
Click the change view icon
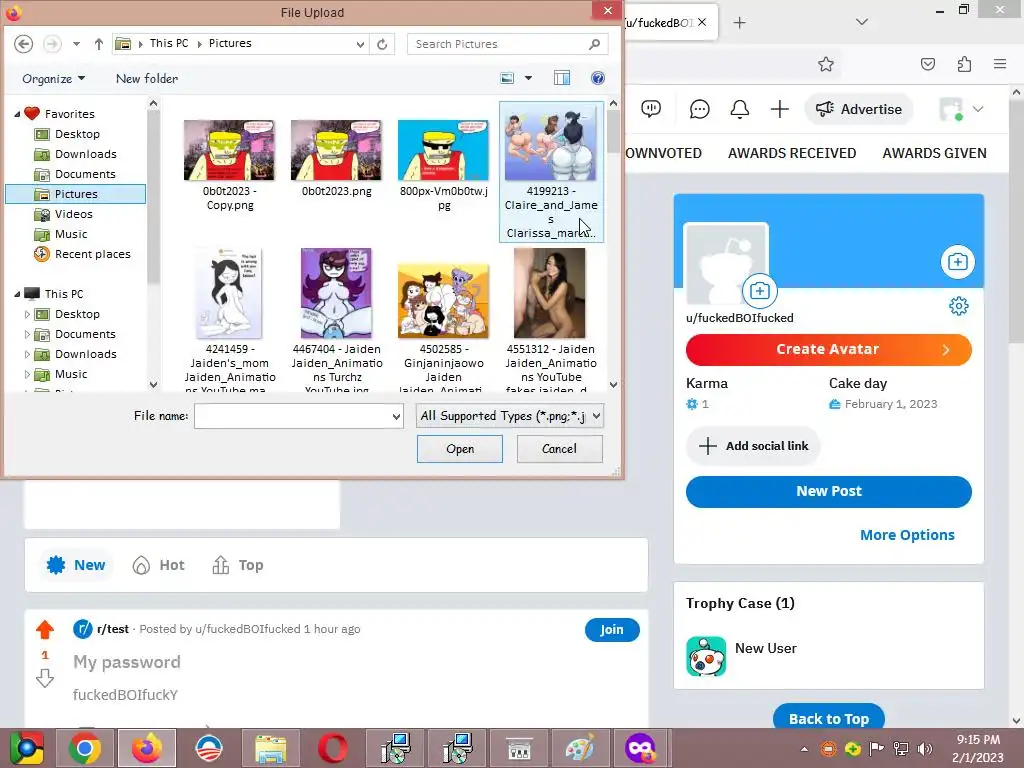point(507,78)
